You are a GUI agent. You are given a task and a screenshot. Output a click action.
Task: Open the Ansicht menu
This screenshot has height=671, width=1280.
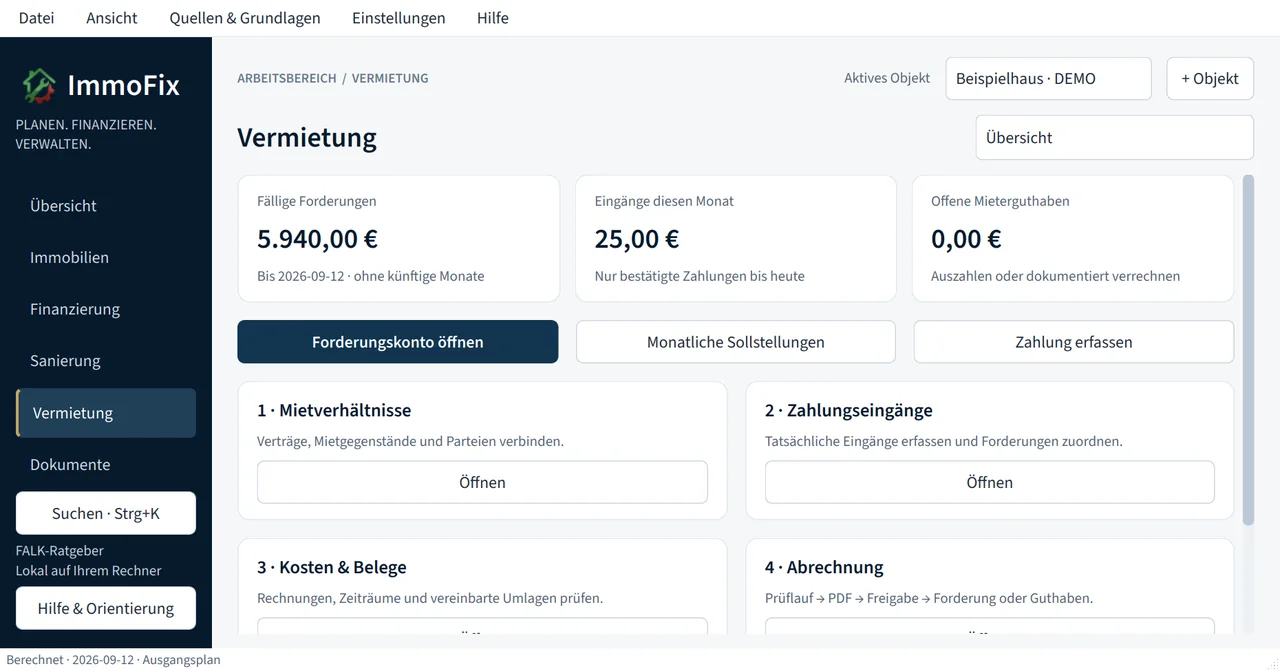112,18
